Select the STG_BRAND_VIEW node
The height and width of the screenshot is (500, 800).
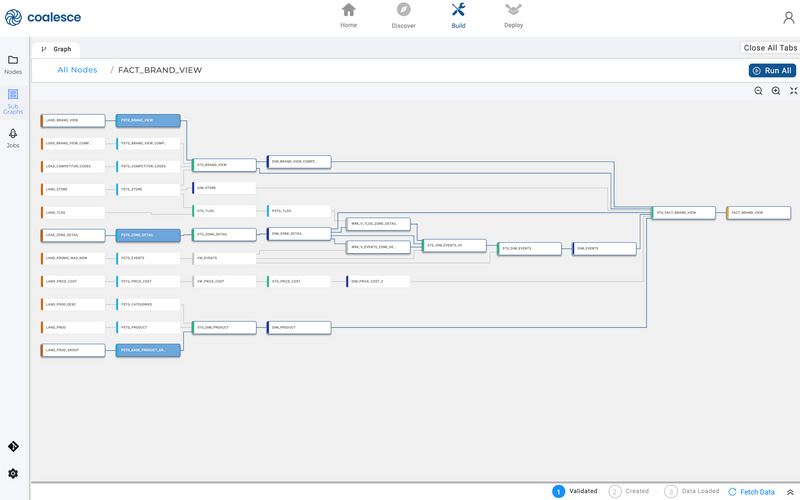click(224, 165)
